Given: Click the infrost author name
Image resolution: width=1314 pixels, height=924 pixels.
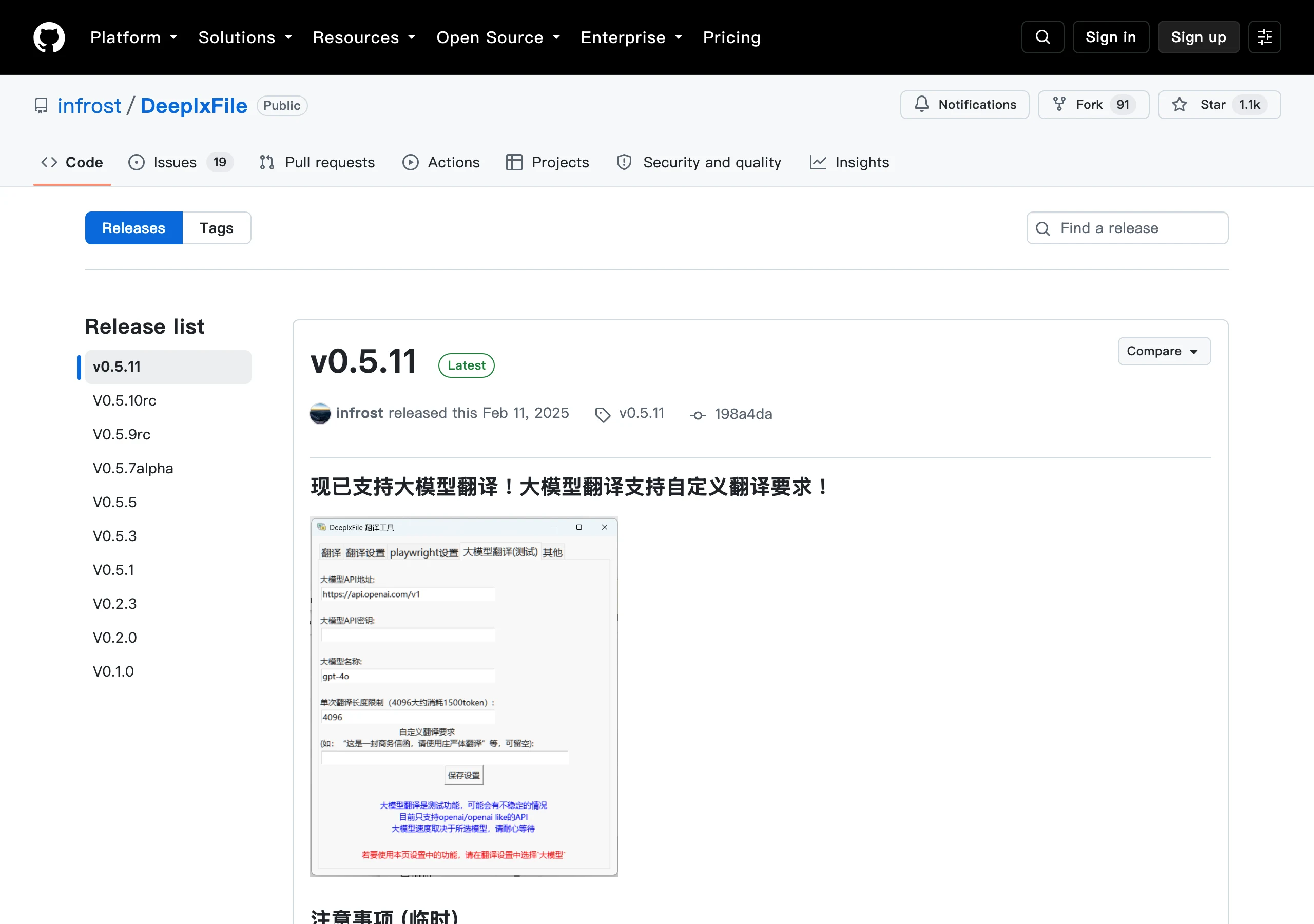Looking at the screenshot, I should (359, 413).
